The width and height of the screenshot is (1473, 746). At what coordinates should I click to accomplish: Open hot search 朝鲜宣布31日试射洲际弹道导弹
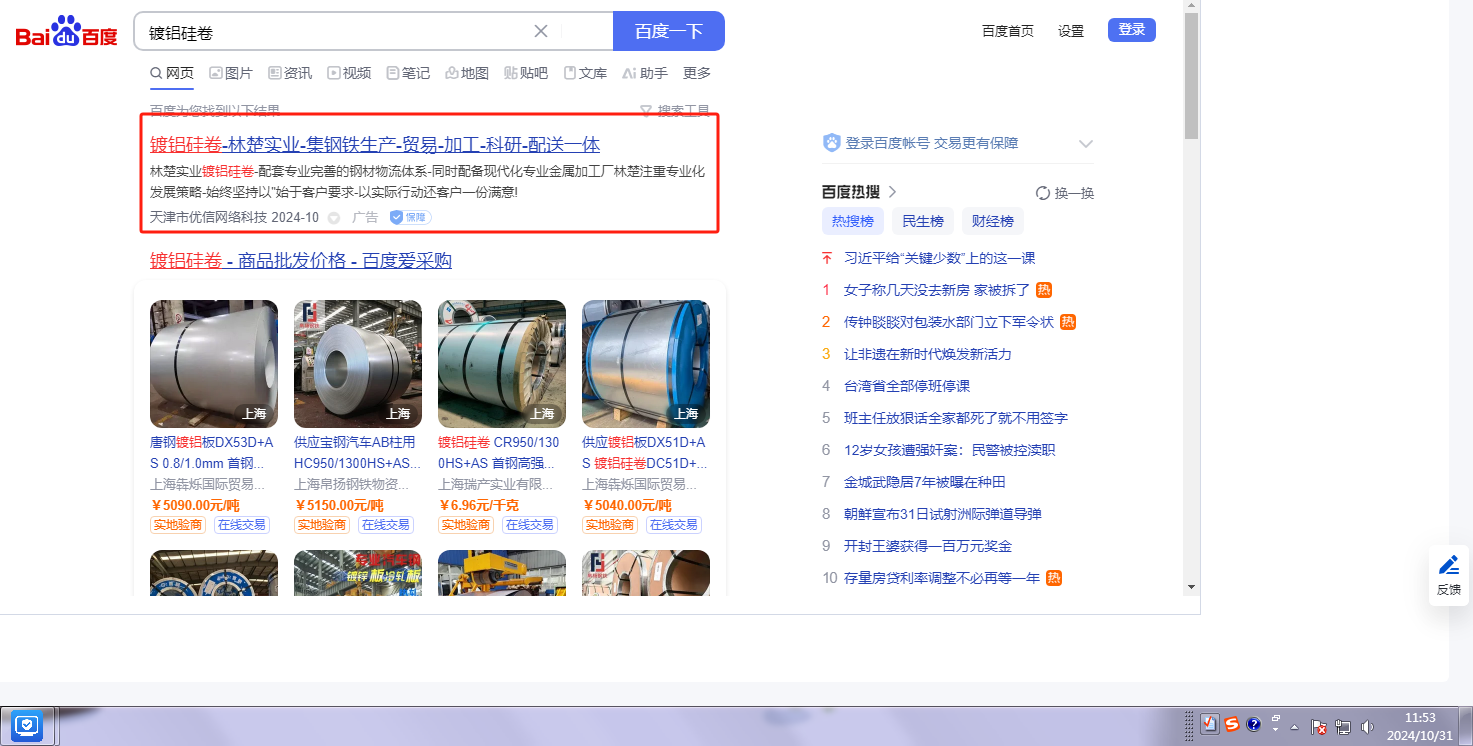[x=943, y=514]
